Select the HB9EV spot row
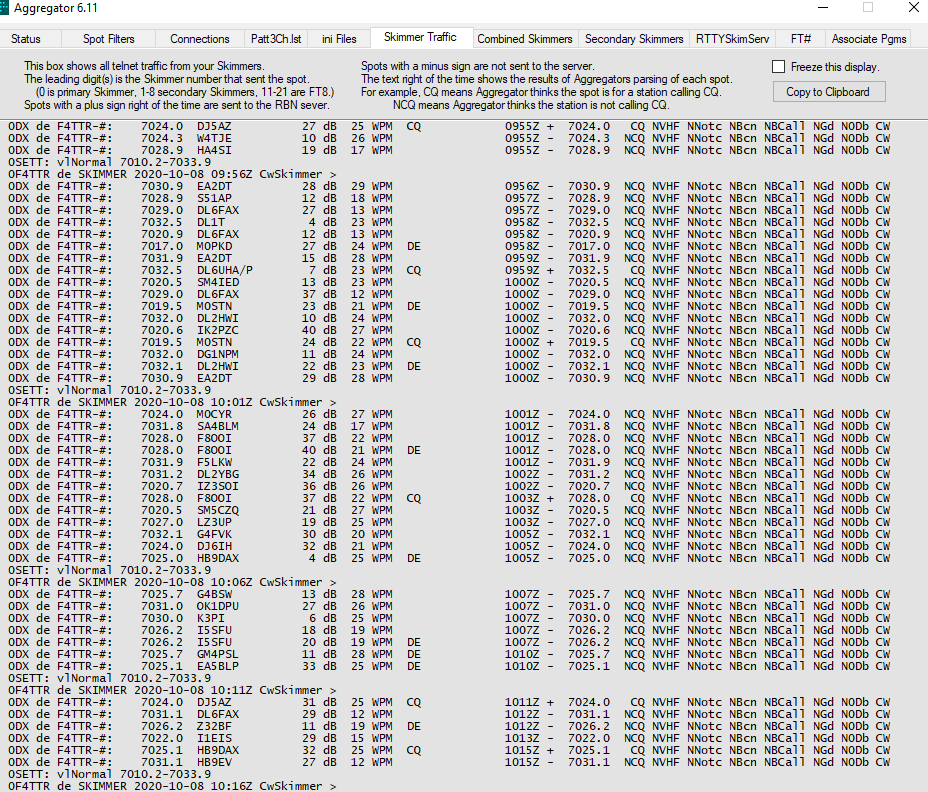This screenshot has height=792, width=928. coord(449,762)
